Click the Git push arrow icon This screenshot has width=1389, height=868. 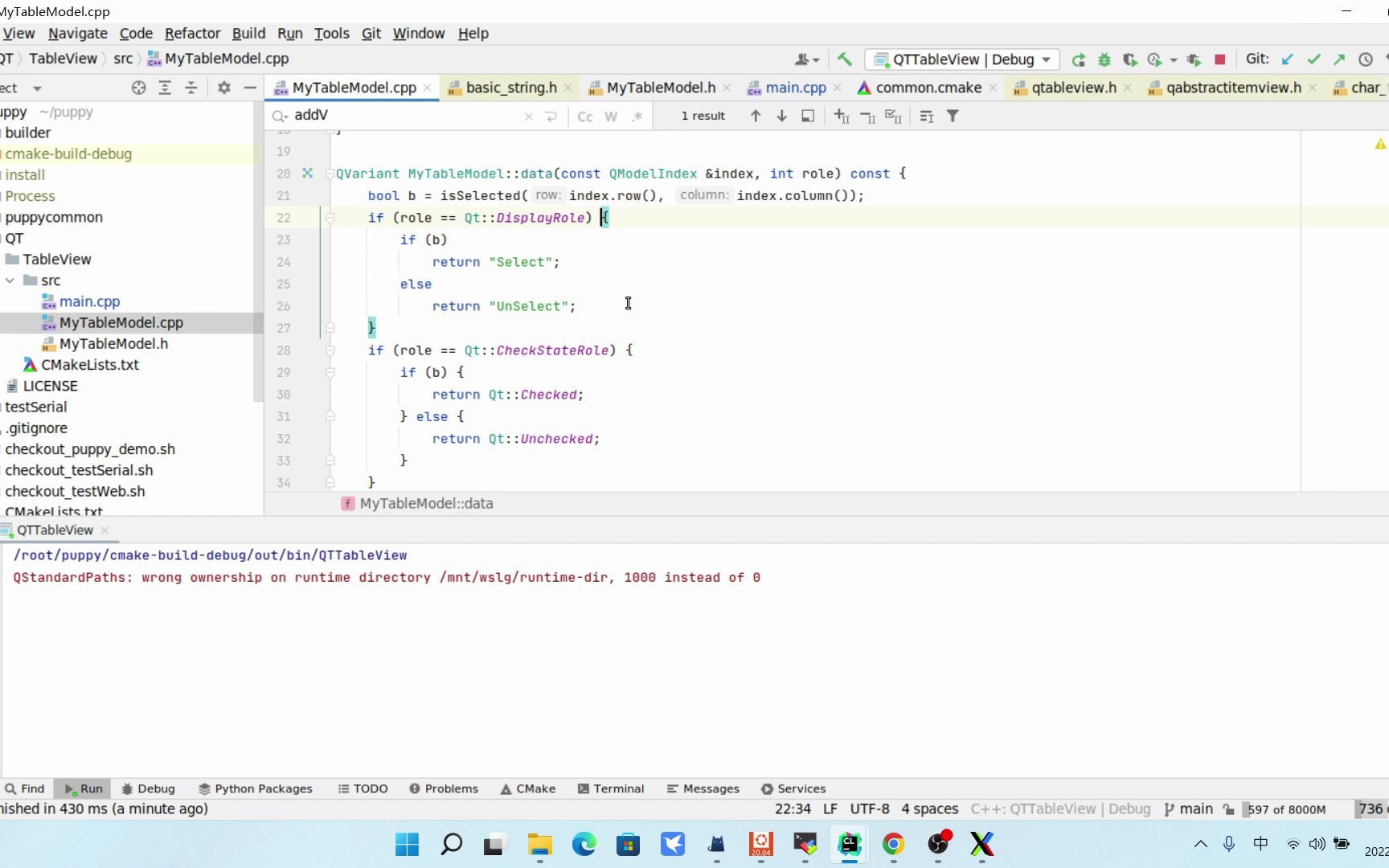pyautogui.click(x=1339, y=59)
